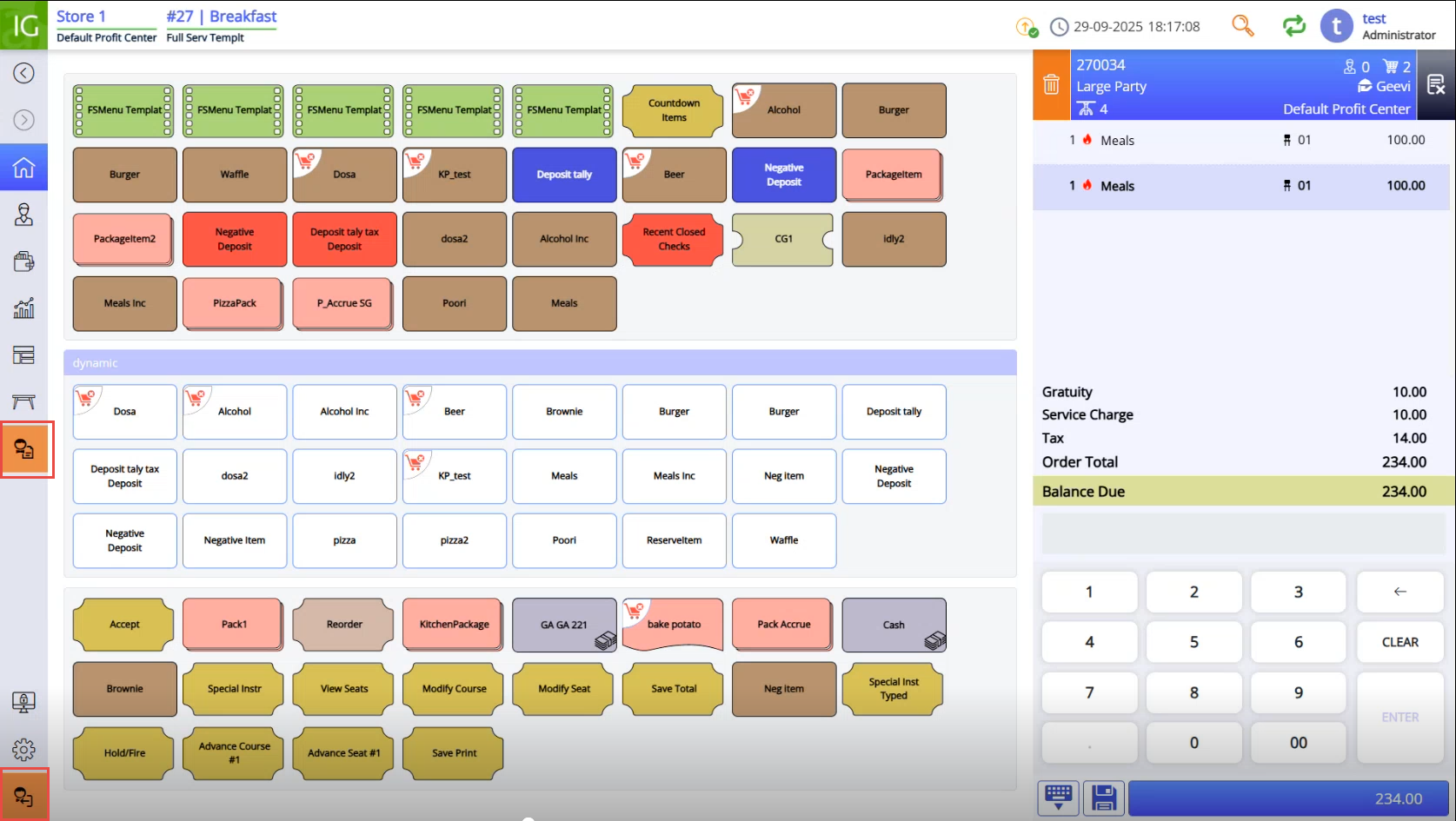Tap the number 5 keypad key
1456x821 pixels.
coord(1193,642)
